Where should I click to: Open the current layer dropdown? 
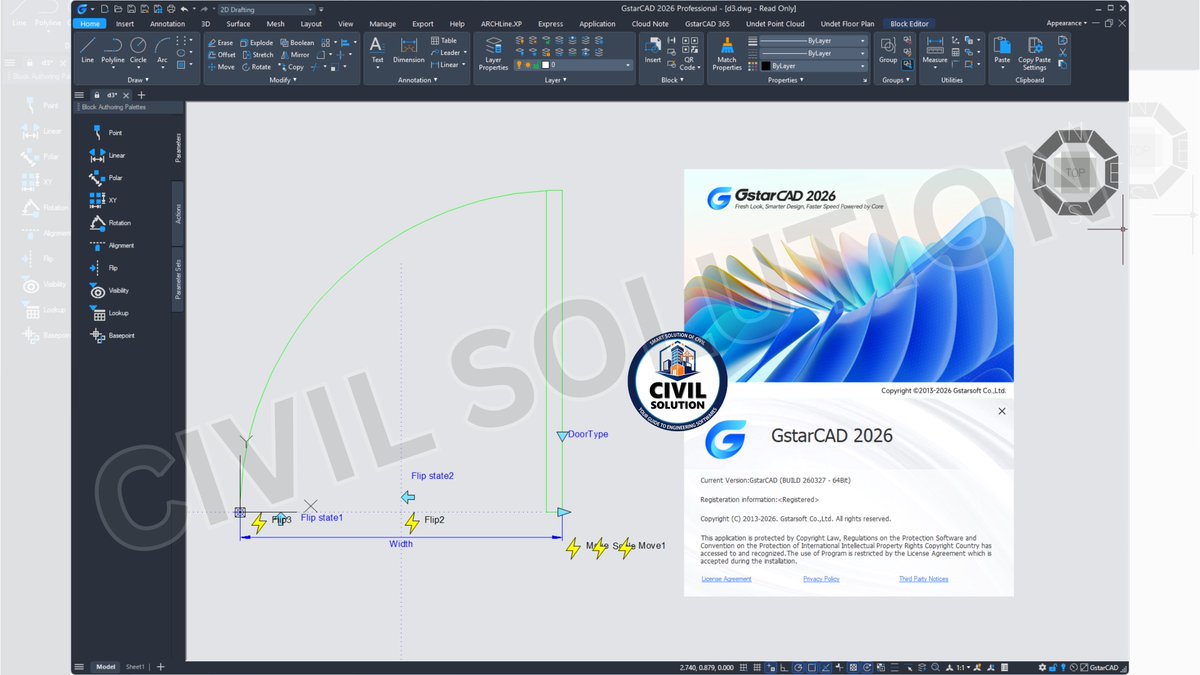coord(574,65)
